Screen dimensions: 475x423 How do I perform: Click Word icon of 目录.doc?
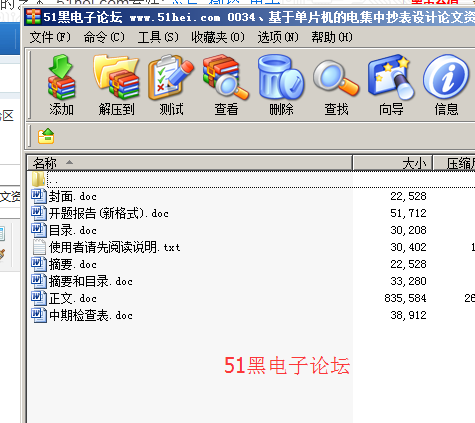click(x=39, y=230)
